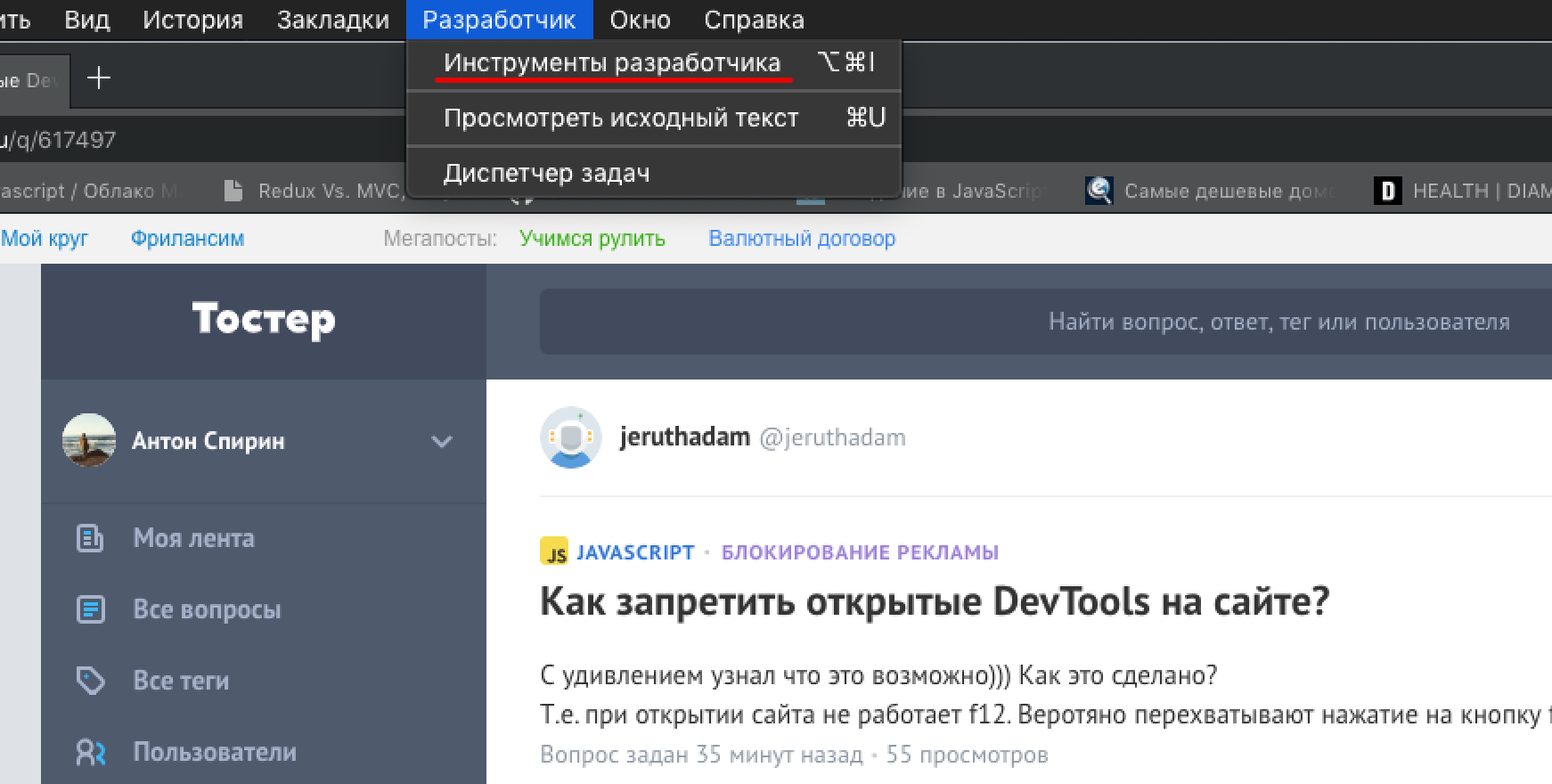Viewport: 1552px width, 784px height.
Task: Go to Пользователи
Action: coord(215,752)
